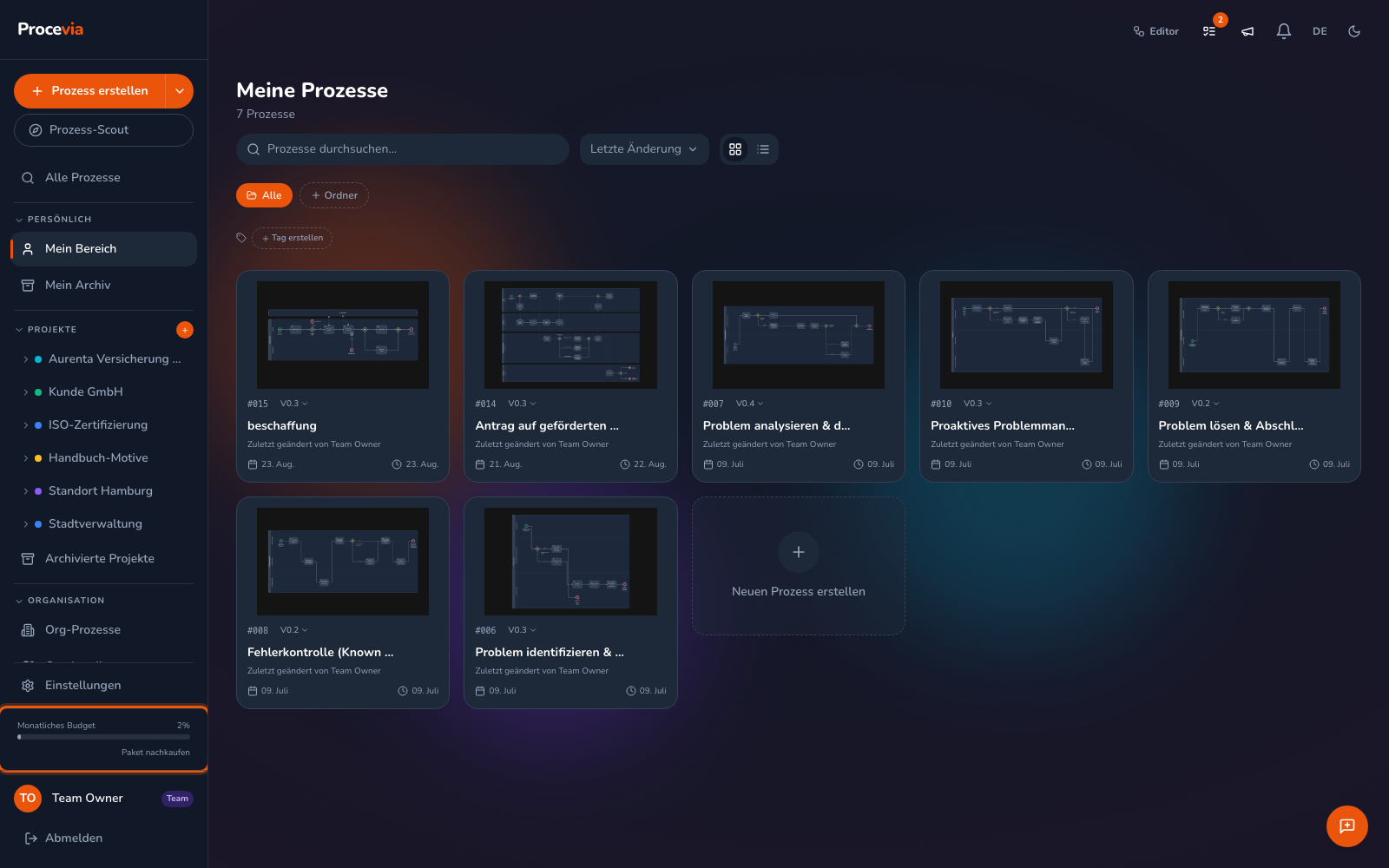Go to Alle Prozesse
This screenshot has height=868, width=1389.
103,178
